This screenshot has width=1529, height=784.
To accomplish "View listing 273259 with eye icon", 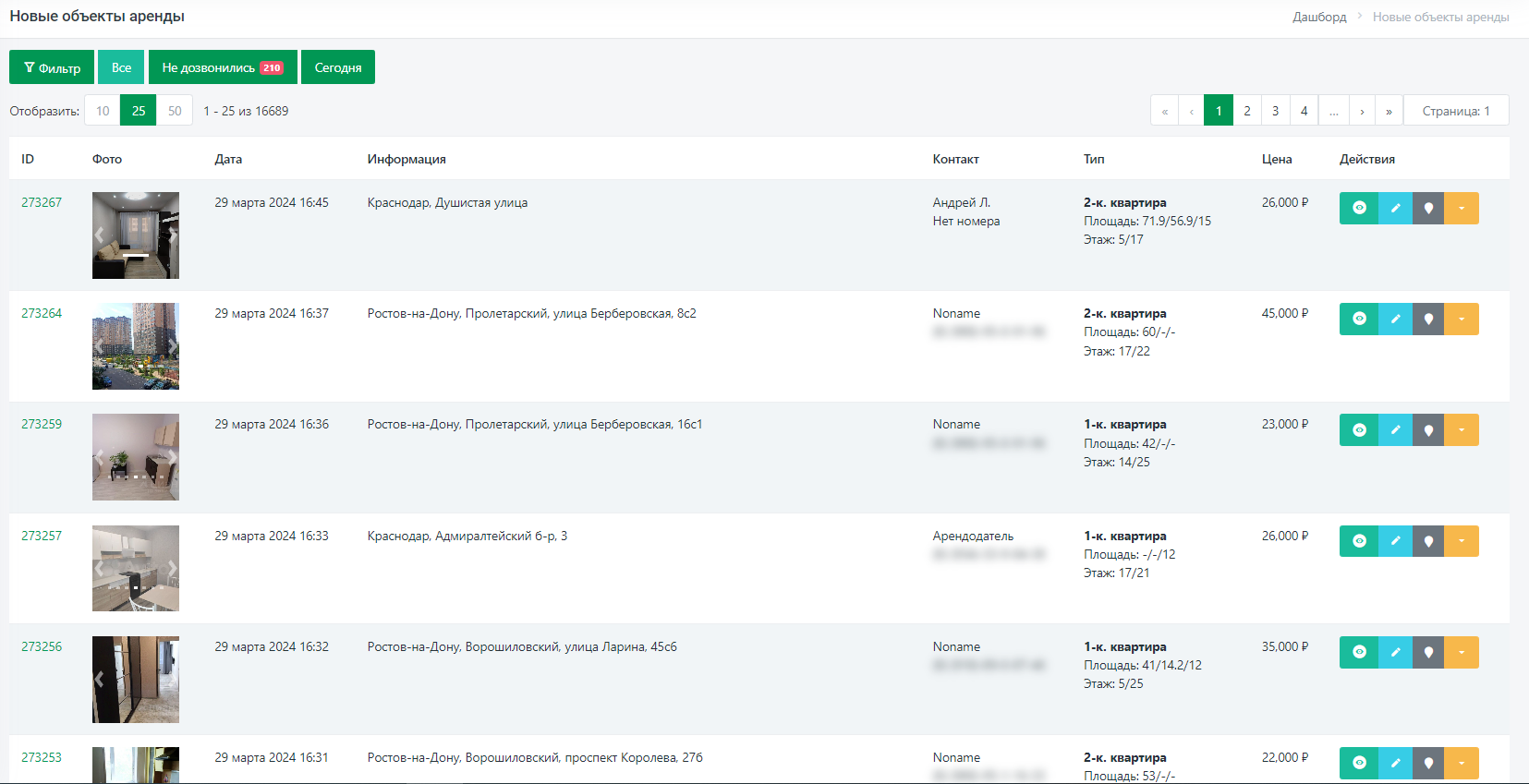I will (1359, 429).
